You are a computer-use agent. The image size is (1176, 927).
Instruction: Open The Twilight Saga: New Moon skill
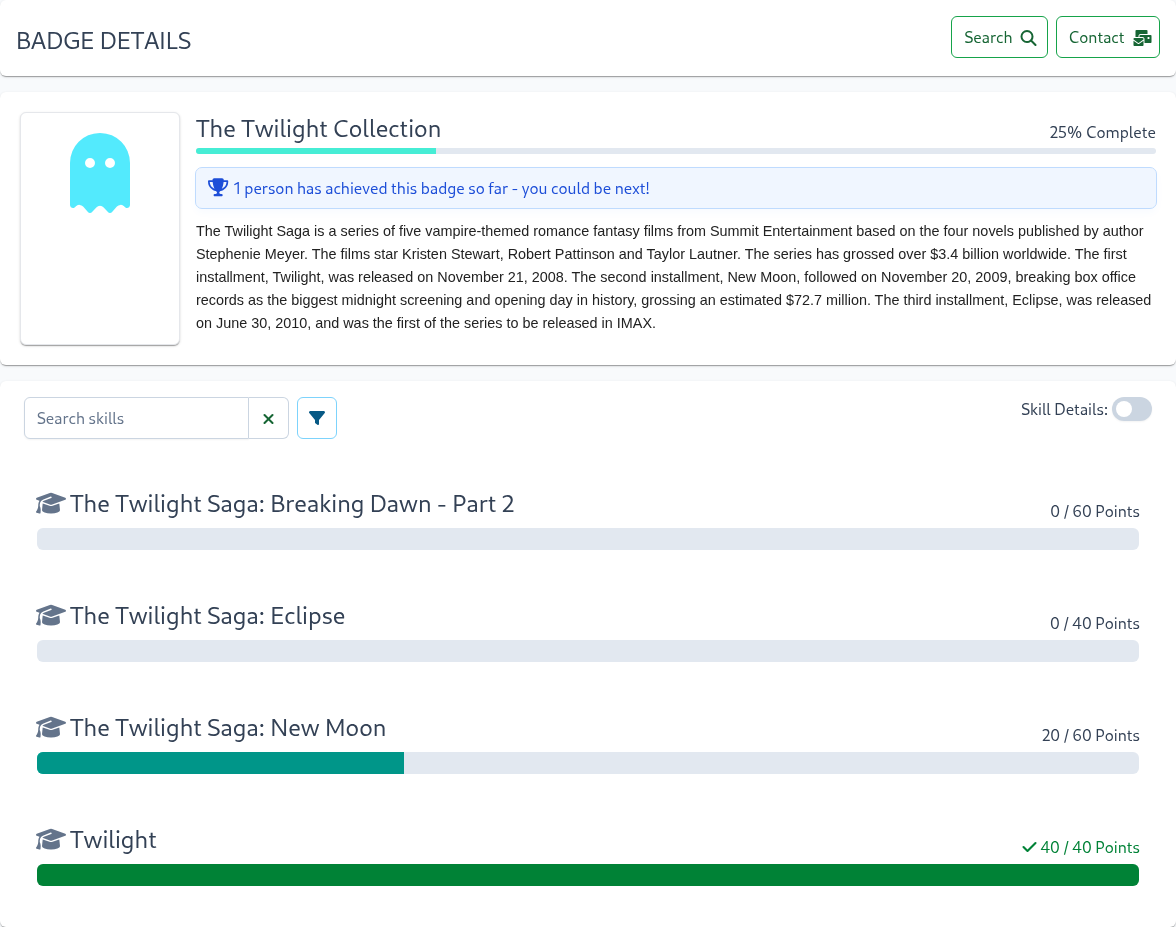coord(227,728)
